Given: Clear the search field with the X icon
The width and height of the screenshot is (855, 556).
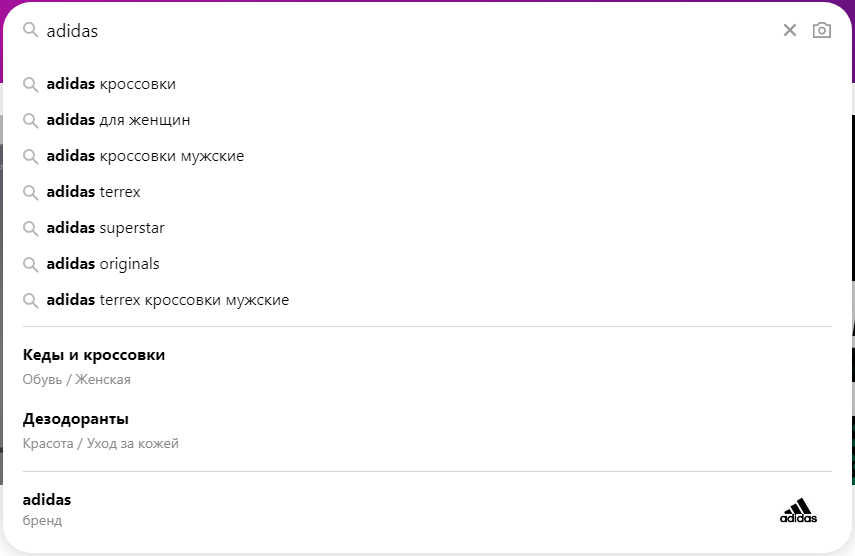Looking at the screenshot, I should tap(790, 30).
